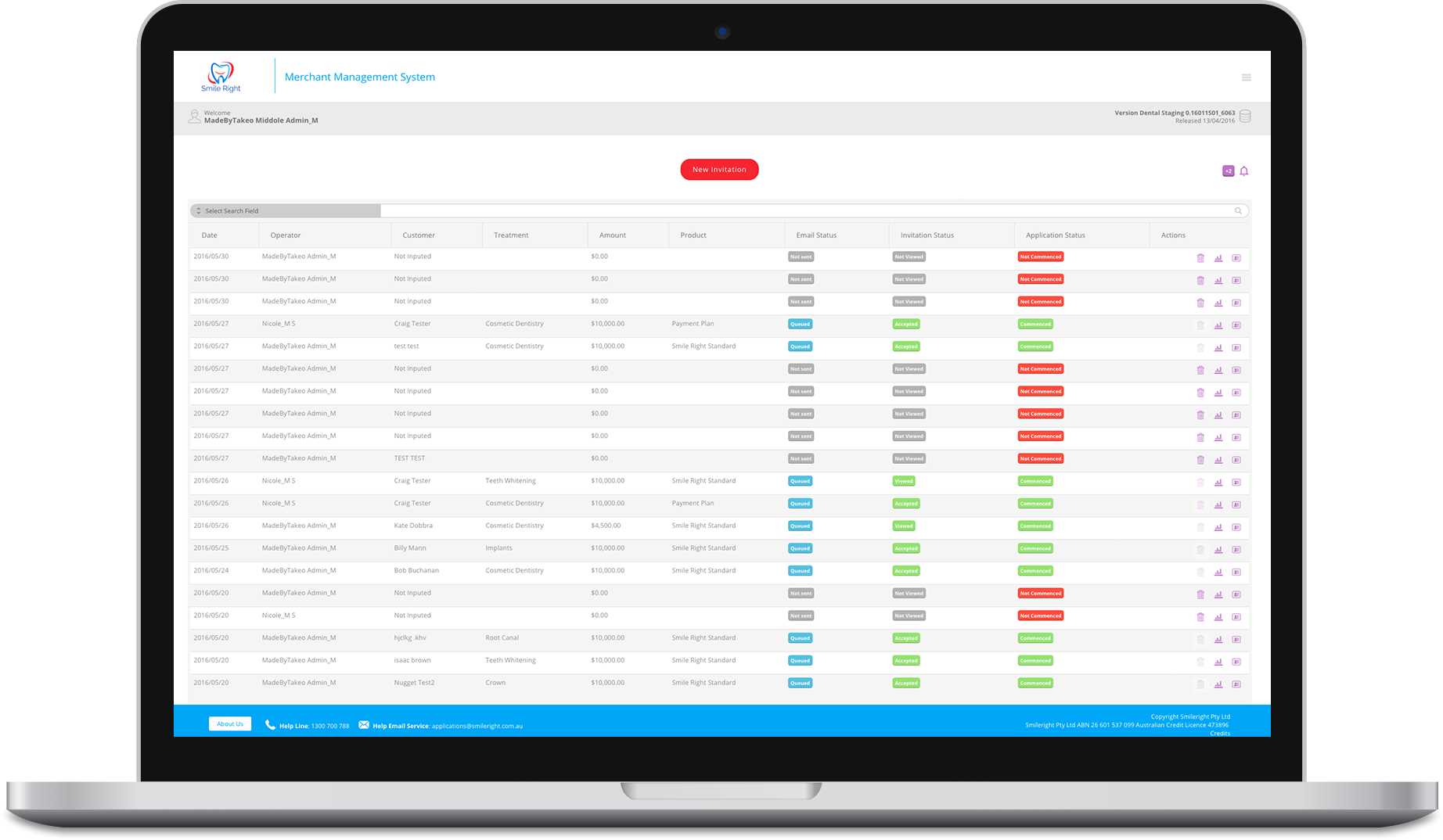1443x840 pixels.
Task: Click the trash icon on the TEST TEST row
Action: pyautogui.click(x=1200, y=460)
